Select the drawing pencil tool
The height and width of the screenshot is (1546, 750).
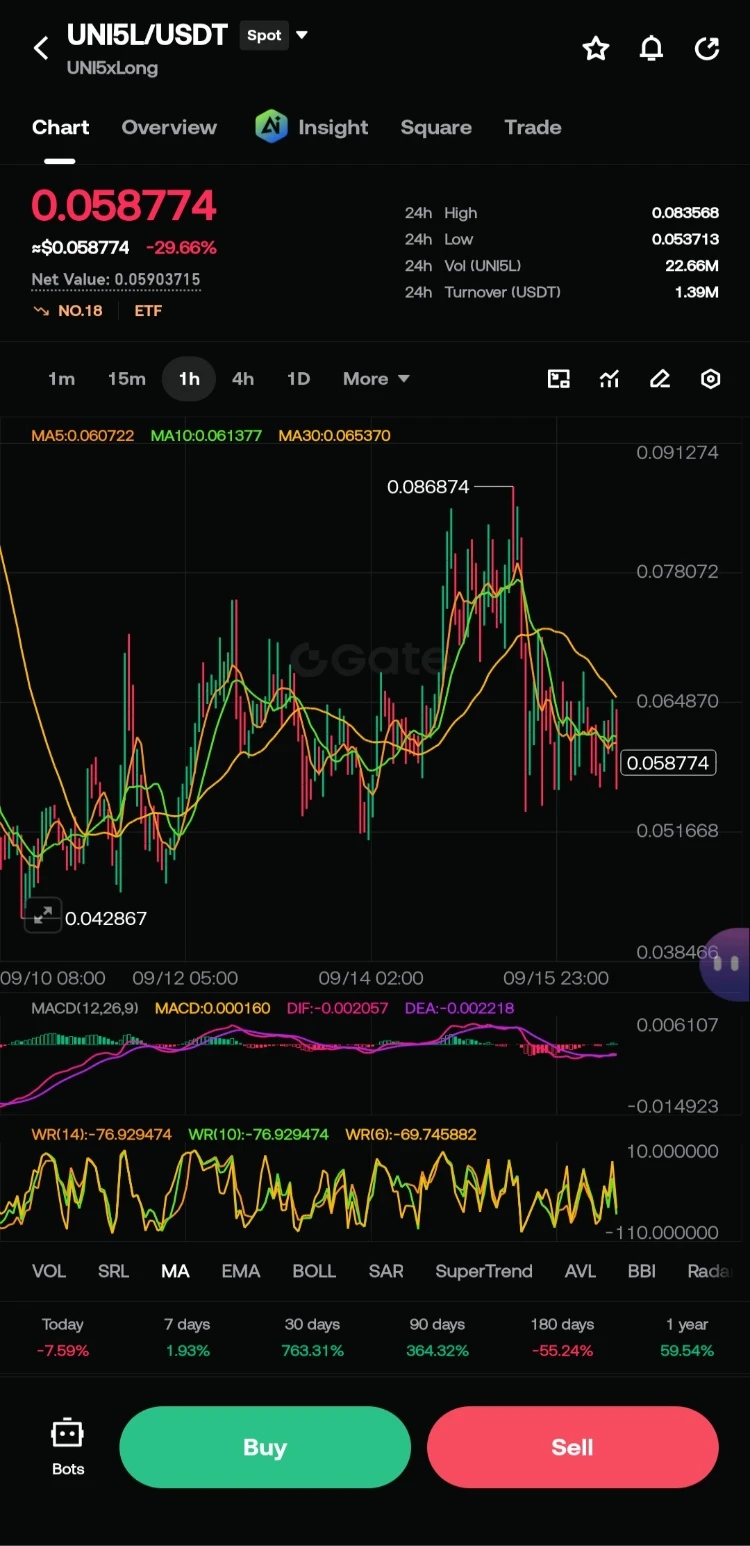pyautogui.click(x=660, y=379)
